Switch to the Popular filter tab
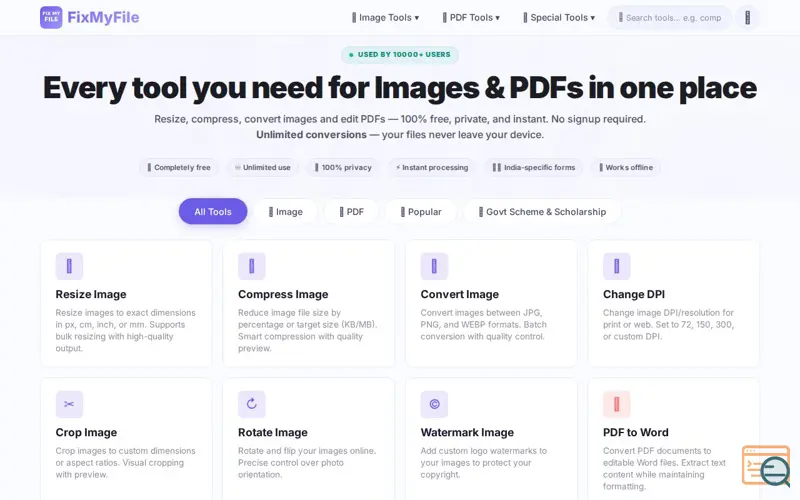The image size is (800, 500). point(421,212)
